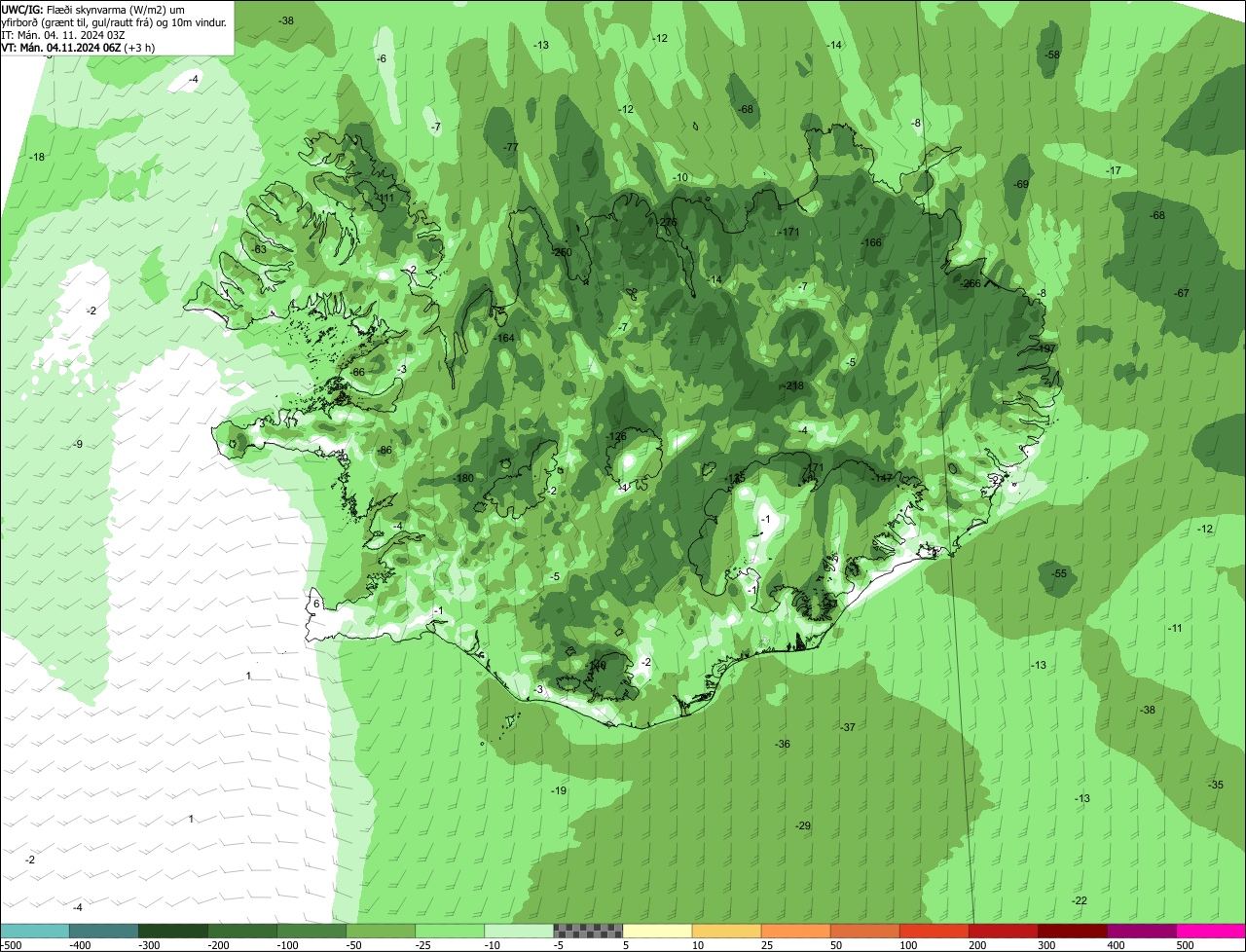Click the -55 value on the map
Screen dimensions: 1246x952
(1059, 574)
